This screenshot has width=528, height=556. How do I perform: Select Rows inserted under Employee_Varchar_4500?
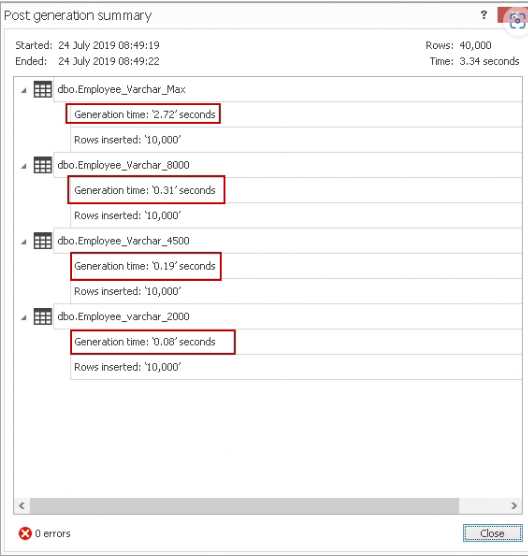pos(296,291)
